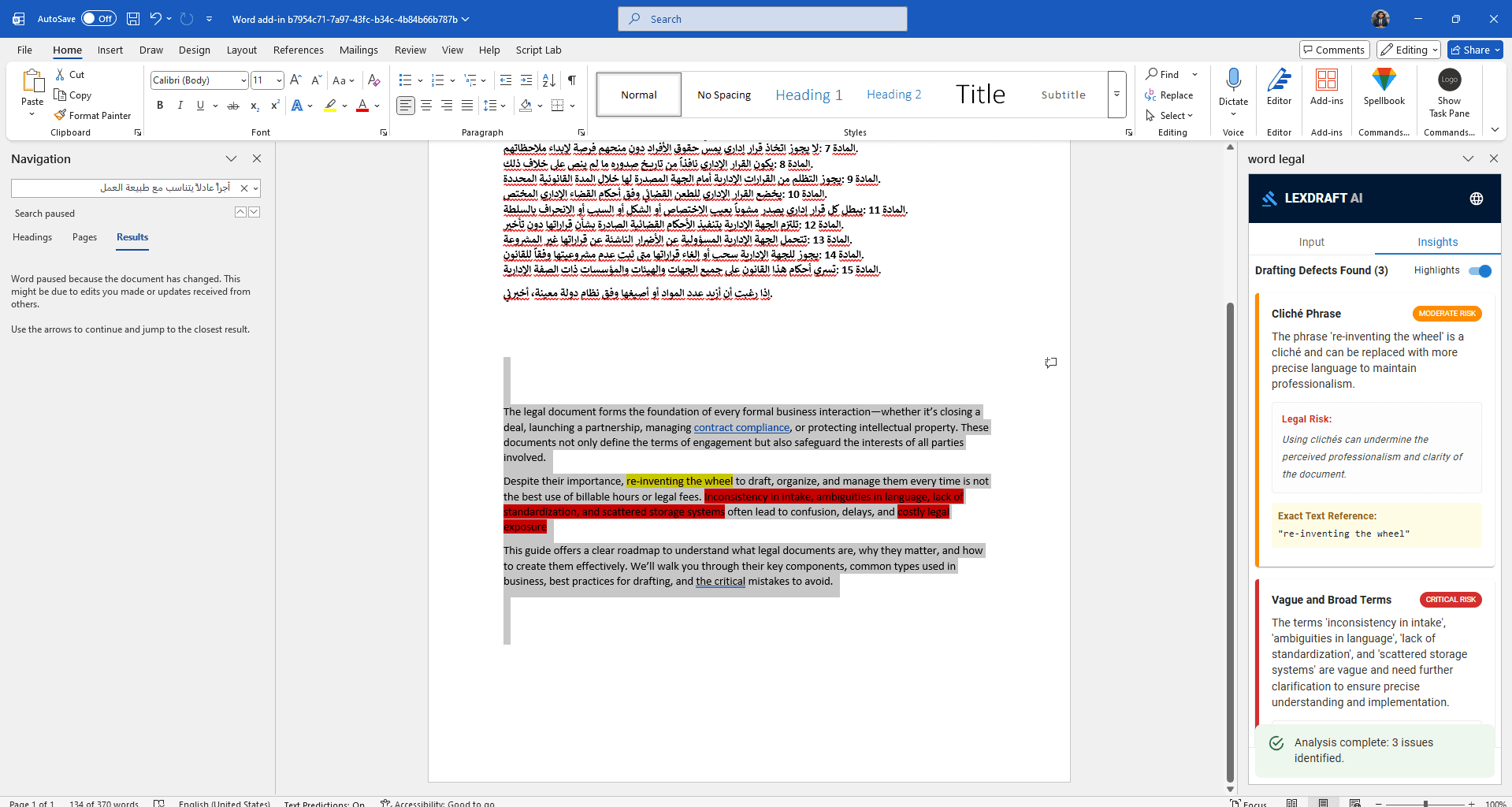Open the Change Case dropdown
This screenshot has width=1512, height=807.
(344, 80)
